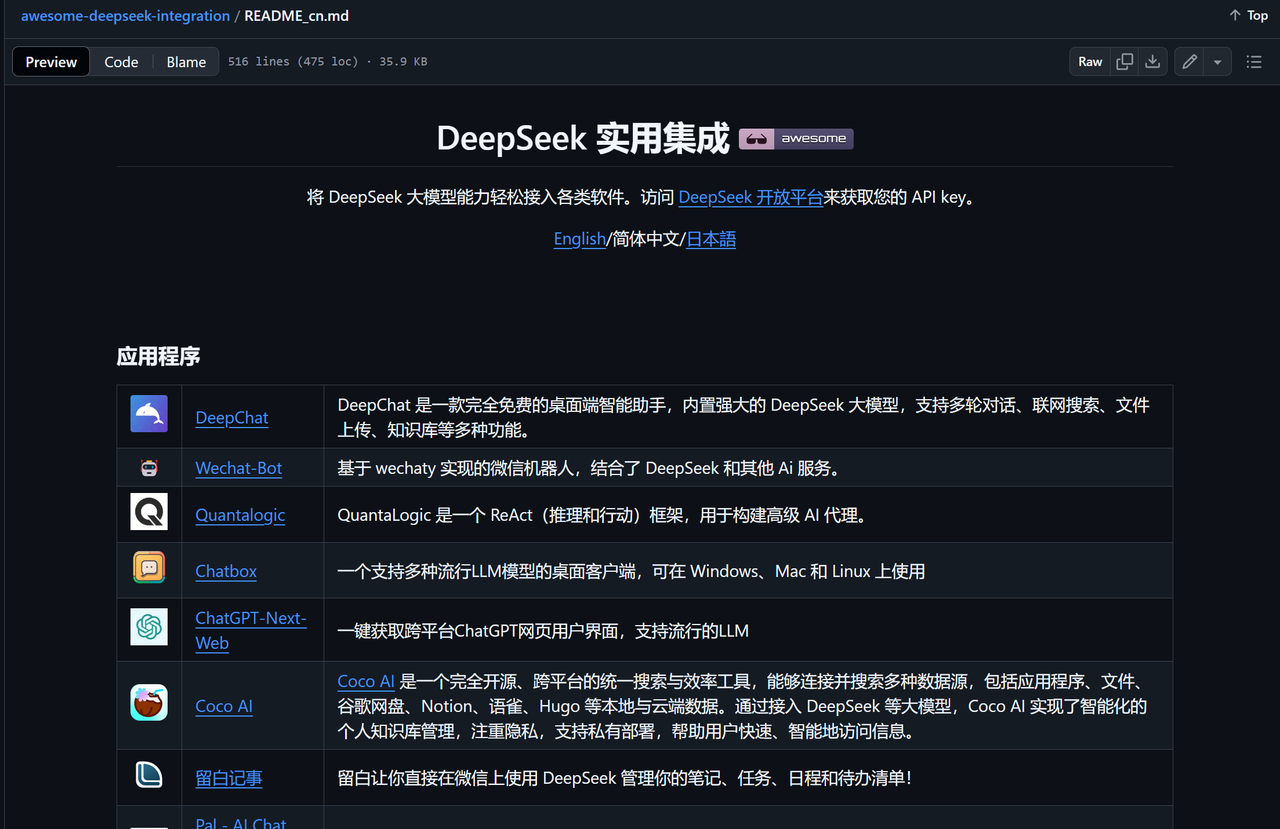The height and width of the screenshot is (829, 1280).
Task: Open the ChatGPT-Next-Web link
Action: tap(251, 630)
